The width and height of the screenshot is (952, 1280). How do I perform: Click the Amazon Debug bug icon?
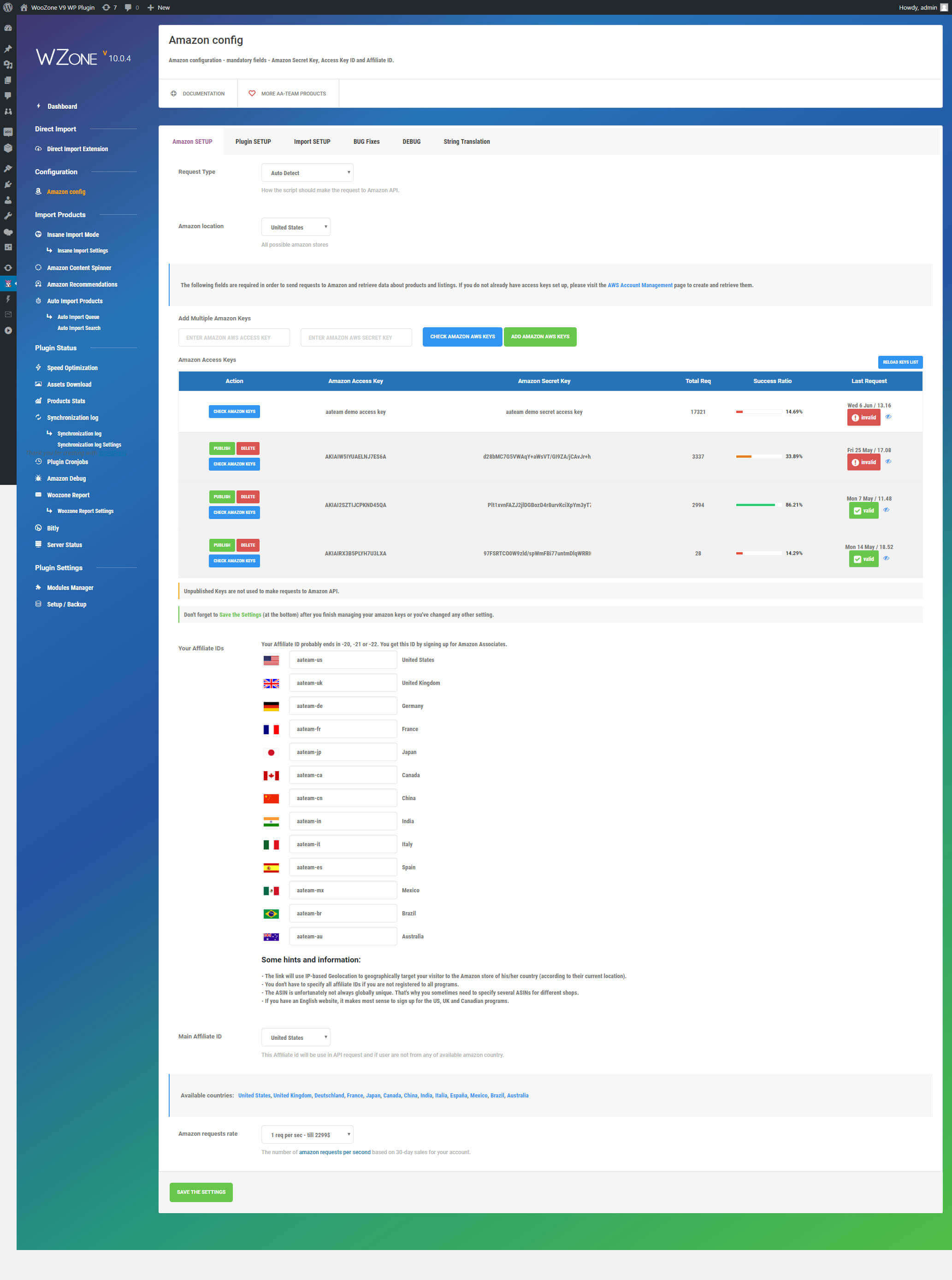point(39,478)
